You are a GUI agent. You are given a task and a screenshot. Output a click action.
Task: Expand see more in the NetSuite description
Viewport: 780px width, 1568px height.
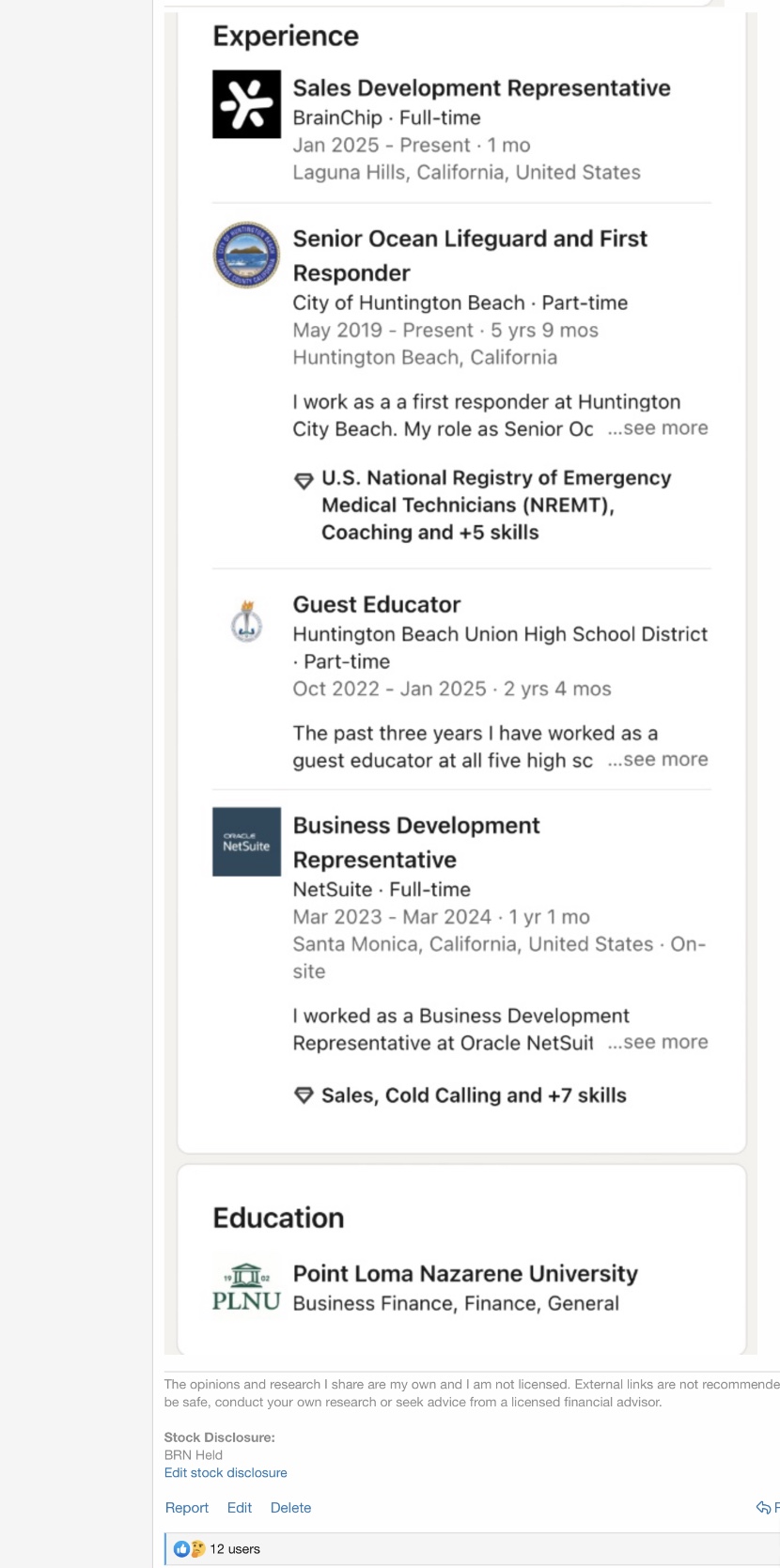pyautogui.click(x=658, y=1043)
